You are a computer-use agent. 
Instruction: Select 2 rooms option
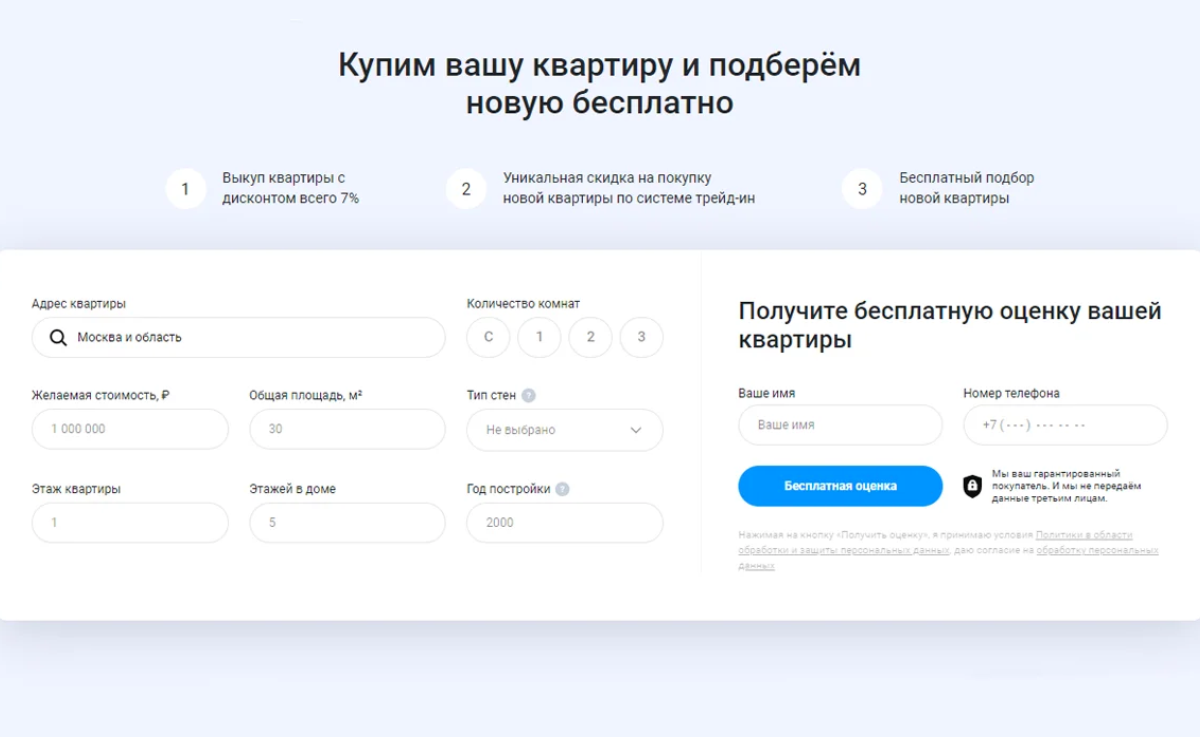(590, 337)
